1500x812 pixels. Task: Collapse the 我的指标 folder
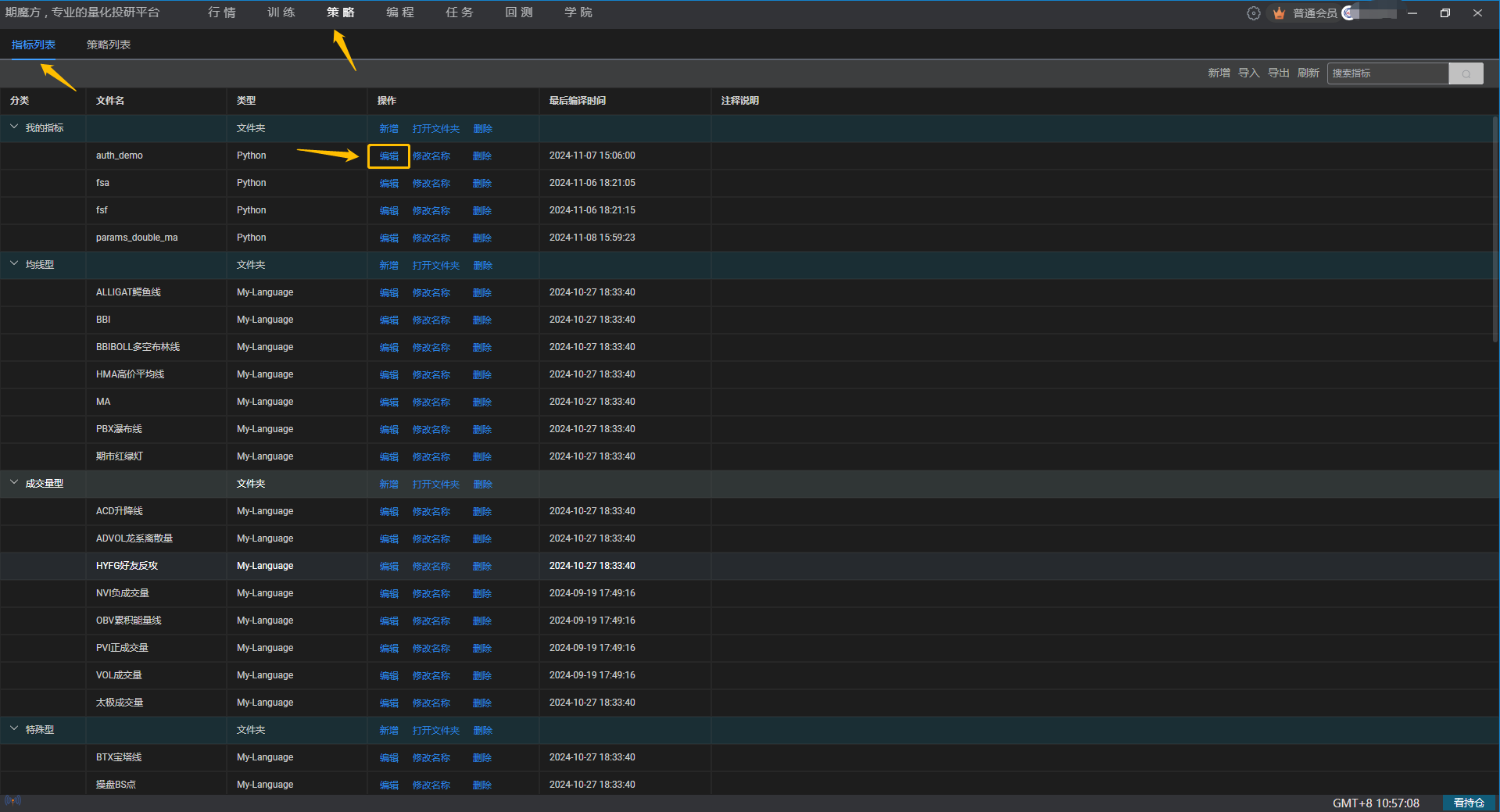[14, 127]
